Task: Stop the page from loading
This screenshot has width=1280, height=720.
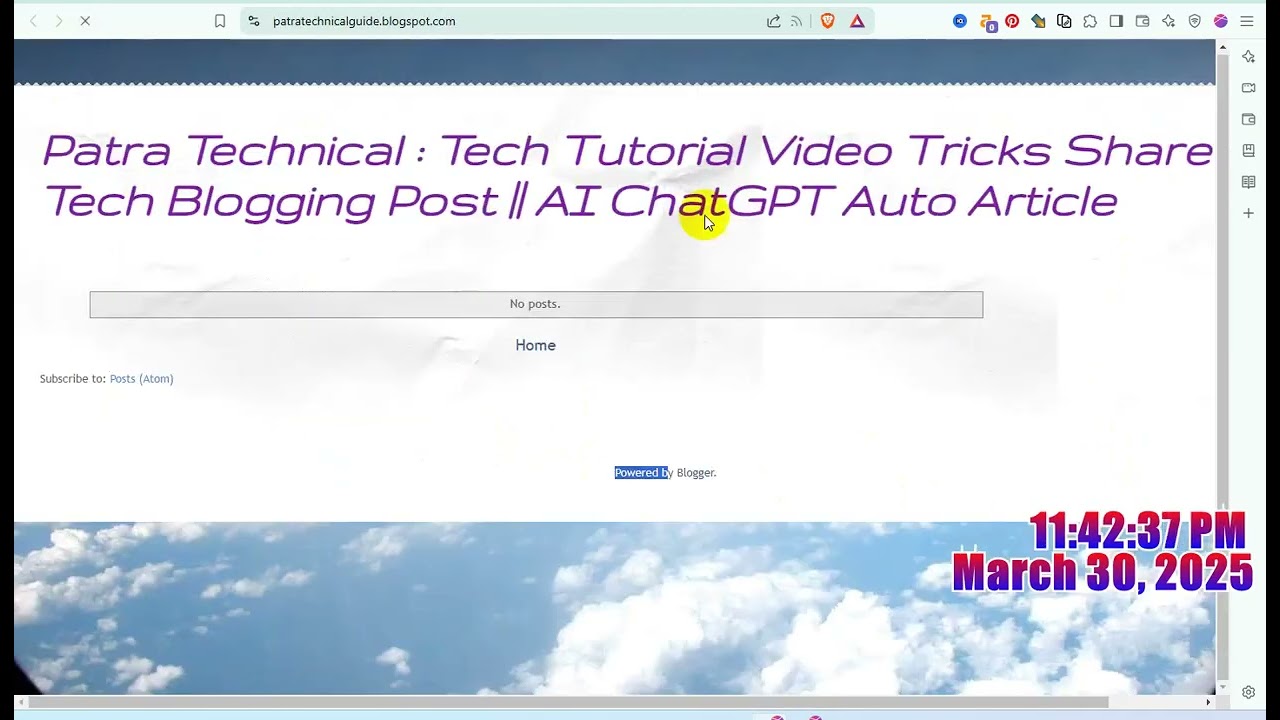Action: click(x=85, y=21)
